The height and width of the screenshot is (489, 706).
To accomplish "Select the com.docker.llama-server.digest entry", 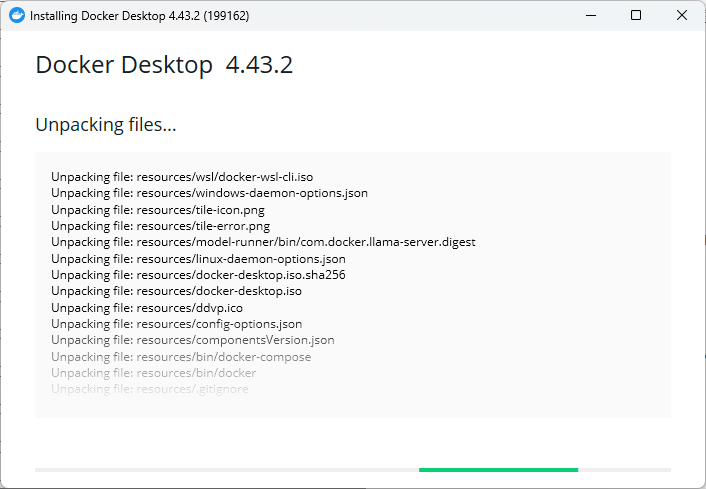I will pos(263,242).
